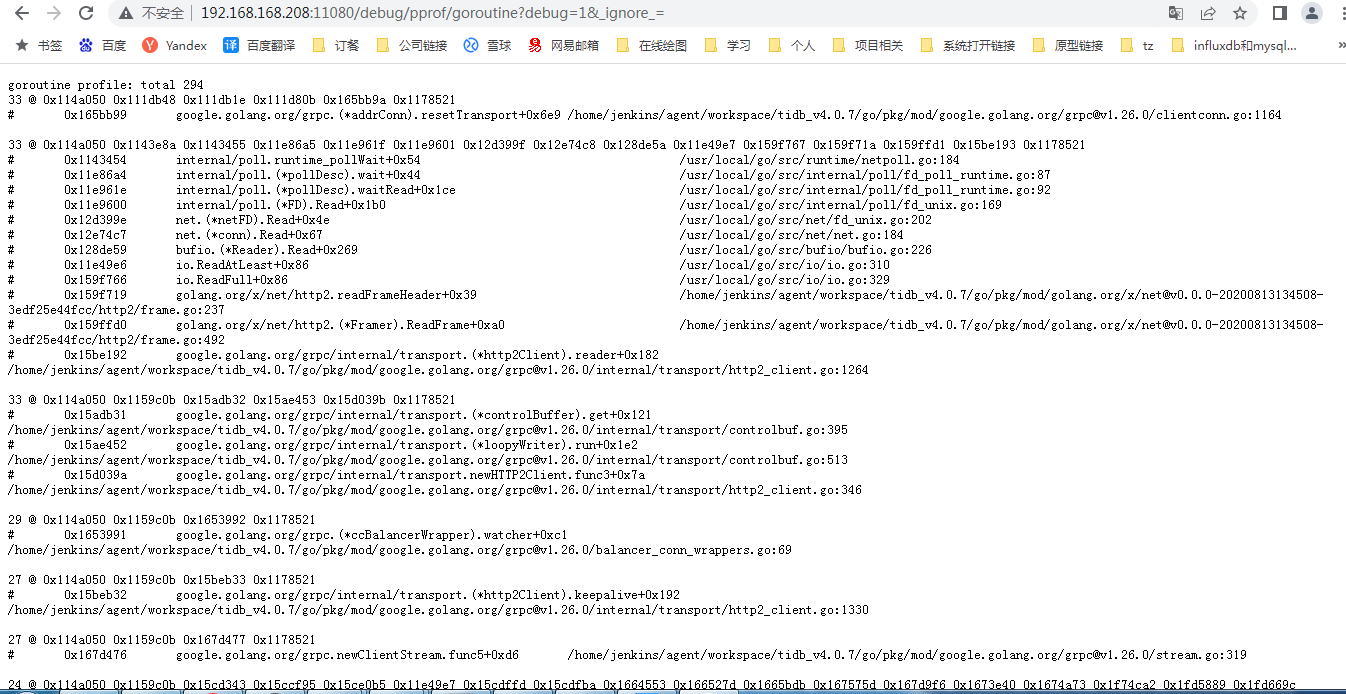The height and width of the screenshot is (694, 1346).
Task: Click the share page icon
Action: [1208, 13]
